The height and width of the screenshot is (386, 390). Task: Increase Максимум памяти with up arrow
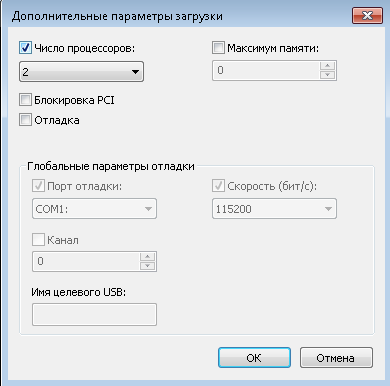327,65
